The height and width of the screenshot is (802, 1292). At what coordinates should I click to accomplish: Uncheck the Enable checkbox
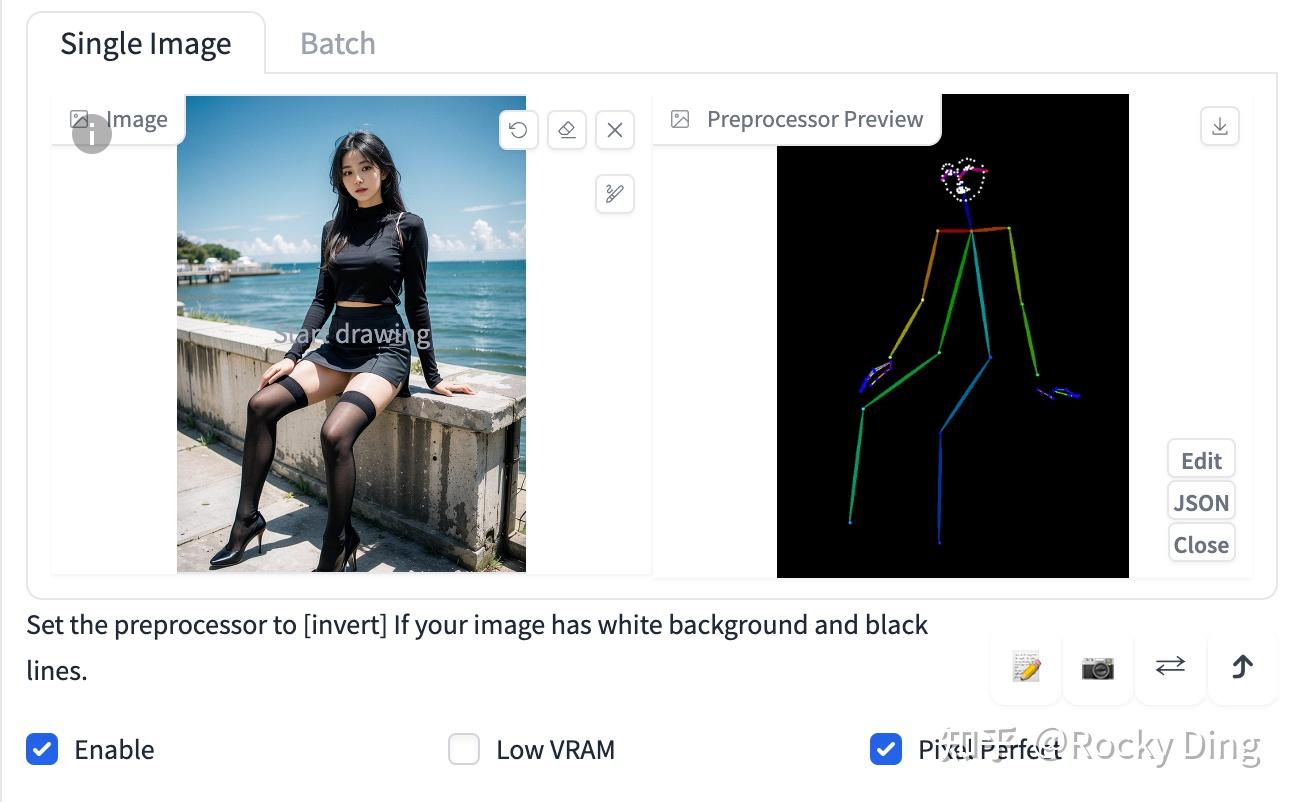(x=42, y=748)
